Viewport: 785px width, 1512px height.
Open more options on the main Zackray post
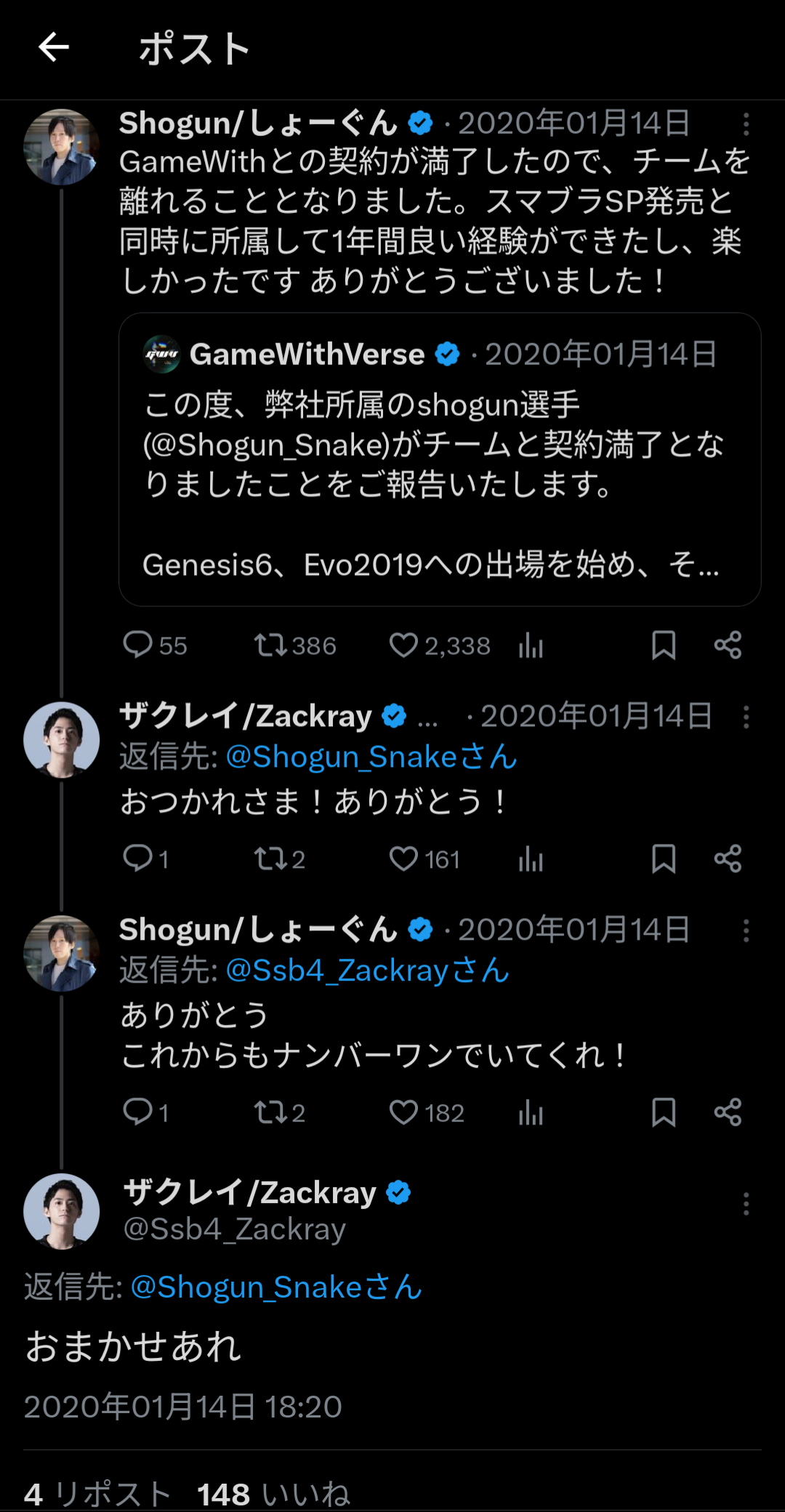pyautogui.click(x=746, y=1205)
